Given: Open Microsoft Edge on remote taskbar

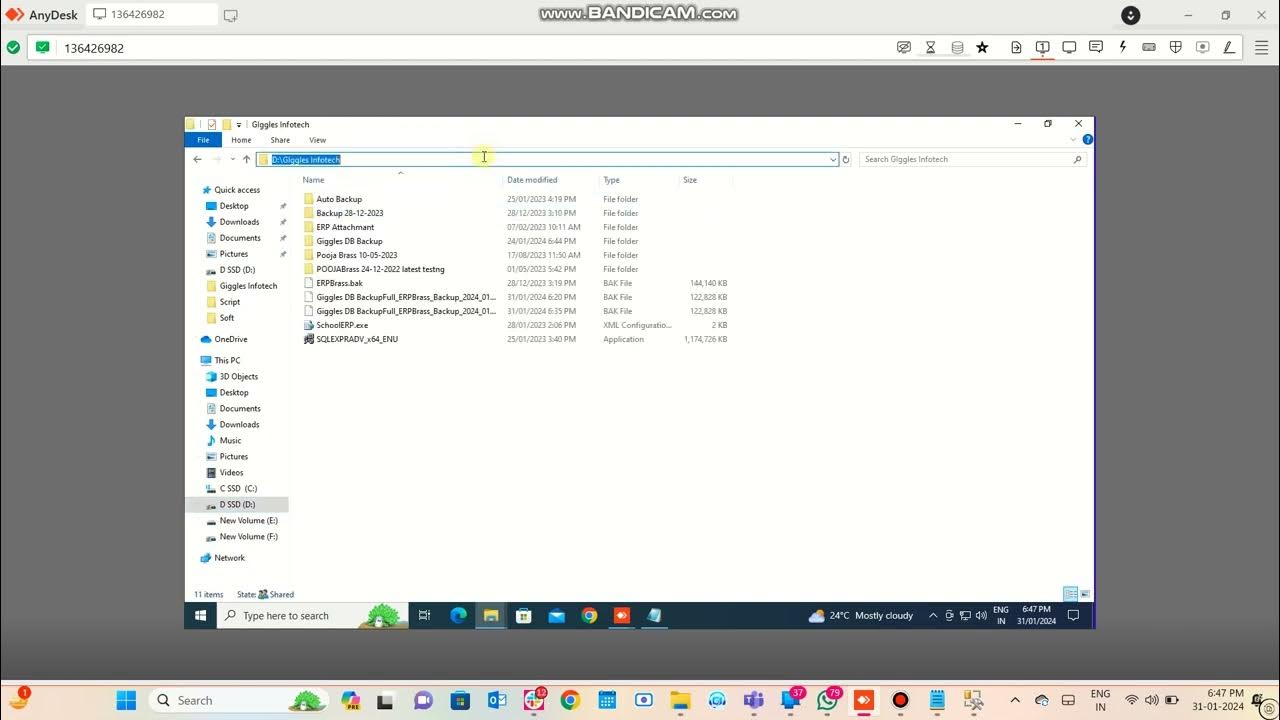Looking at the screenshot, I should point(458,615).
